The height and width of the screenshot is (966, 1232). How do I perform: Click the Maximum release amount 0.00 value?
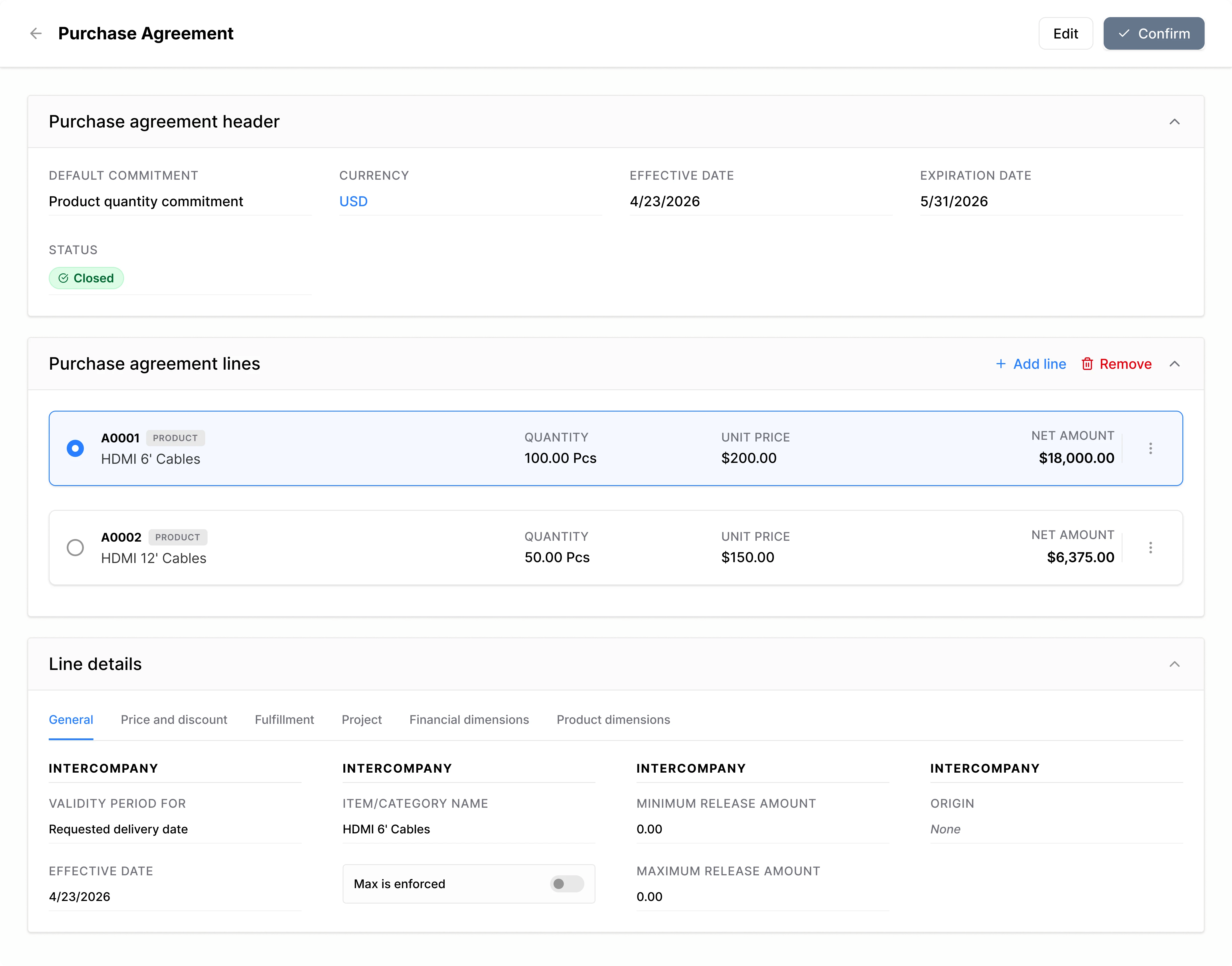tap(649, 896)
